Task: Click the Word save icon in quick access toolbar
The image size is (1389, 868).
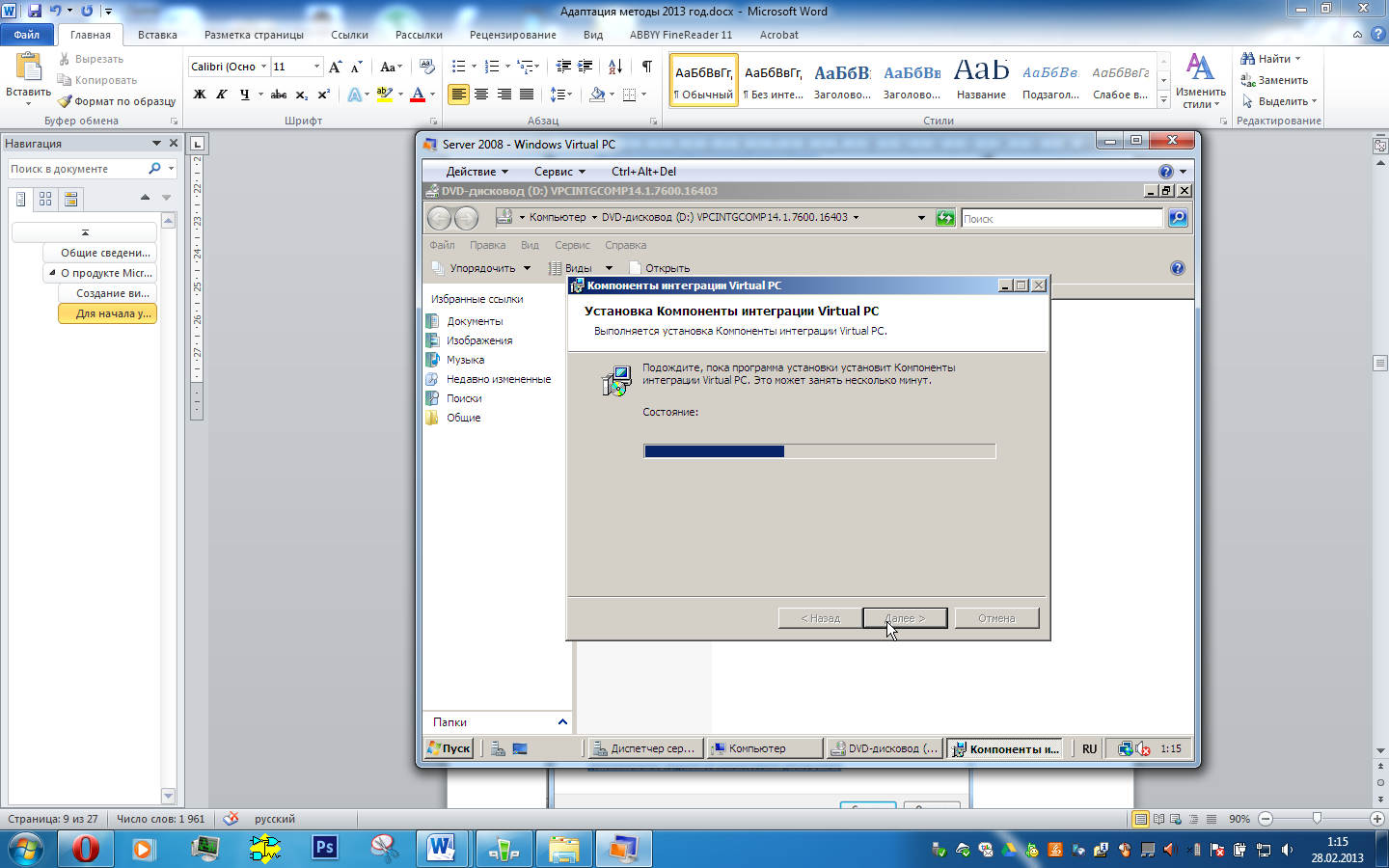Action: pos(35,11)
